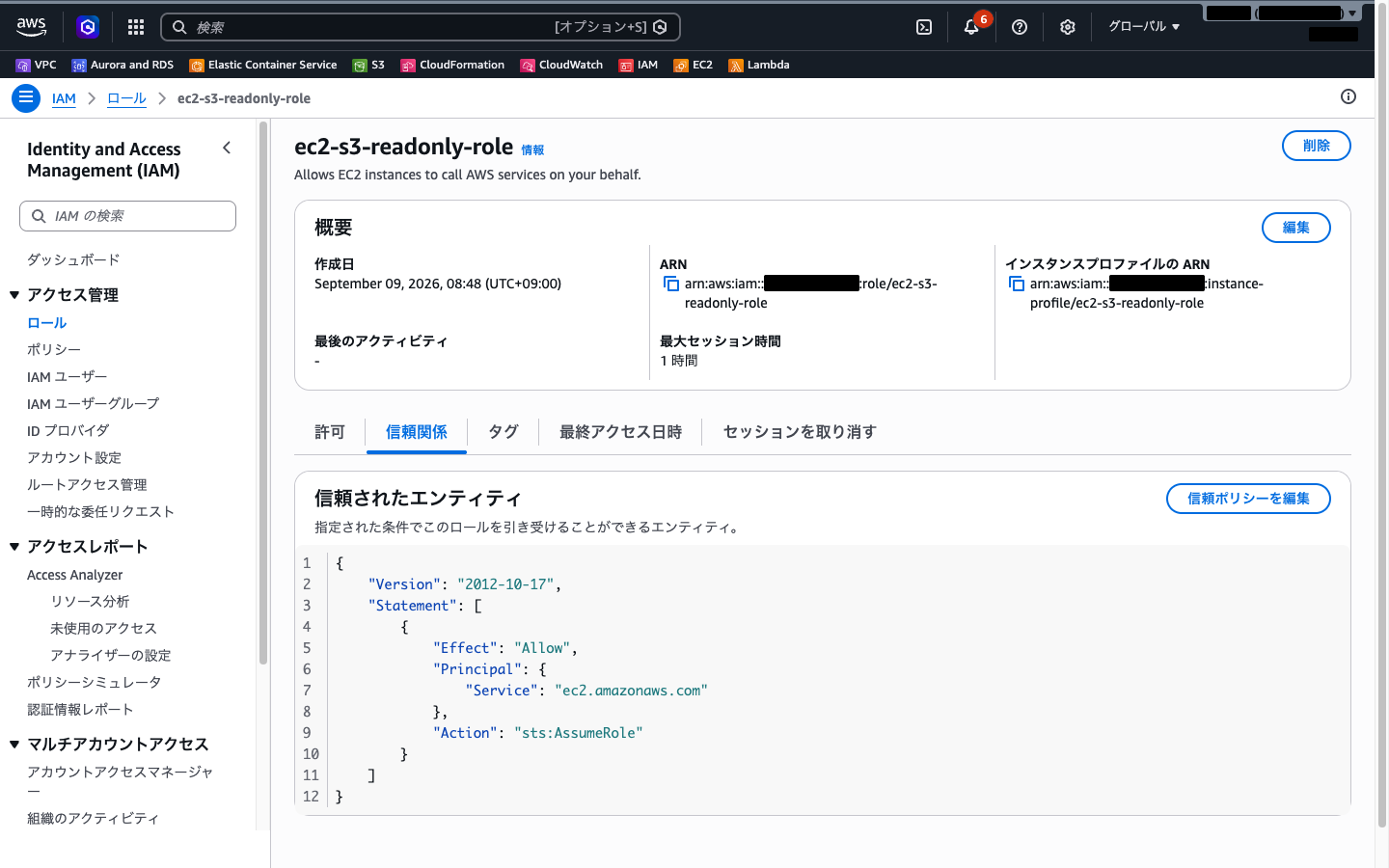Collapse the IAM sidebar with chevron
This screenshot has height=868, width=1389.
click(x=227, y=148)
